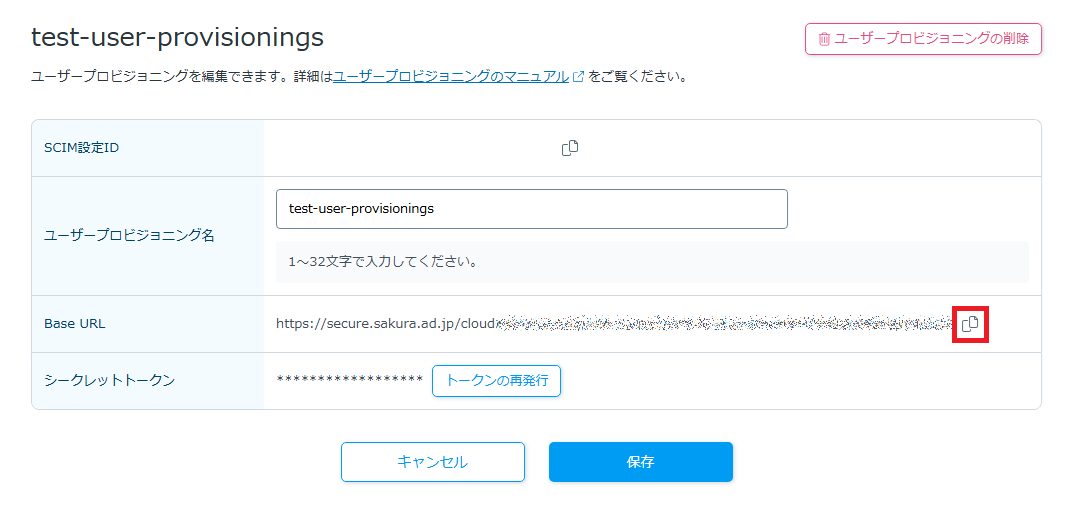1072x509 pixels.
Task: Copy the Base URL to clipboard
Action: click(x=970, y=324)
